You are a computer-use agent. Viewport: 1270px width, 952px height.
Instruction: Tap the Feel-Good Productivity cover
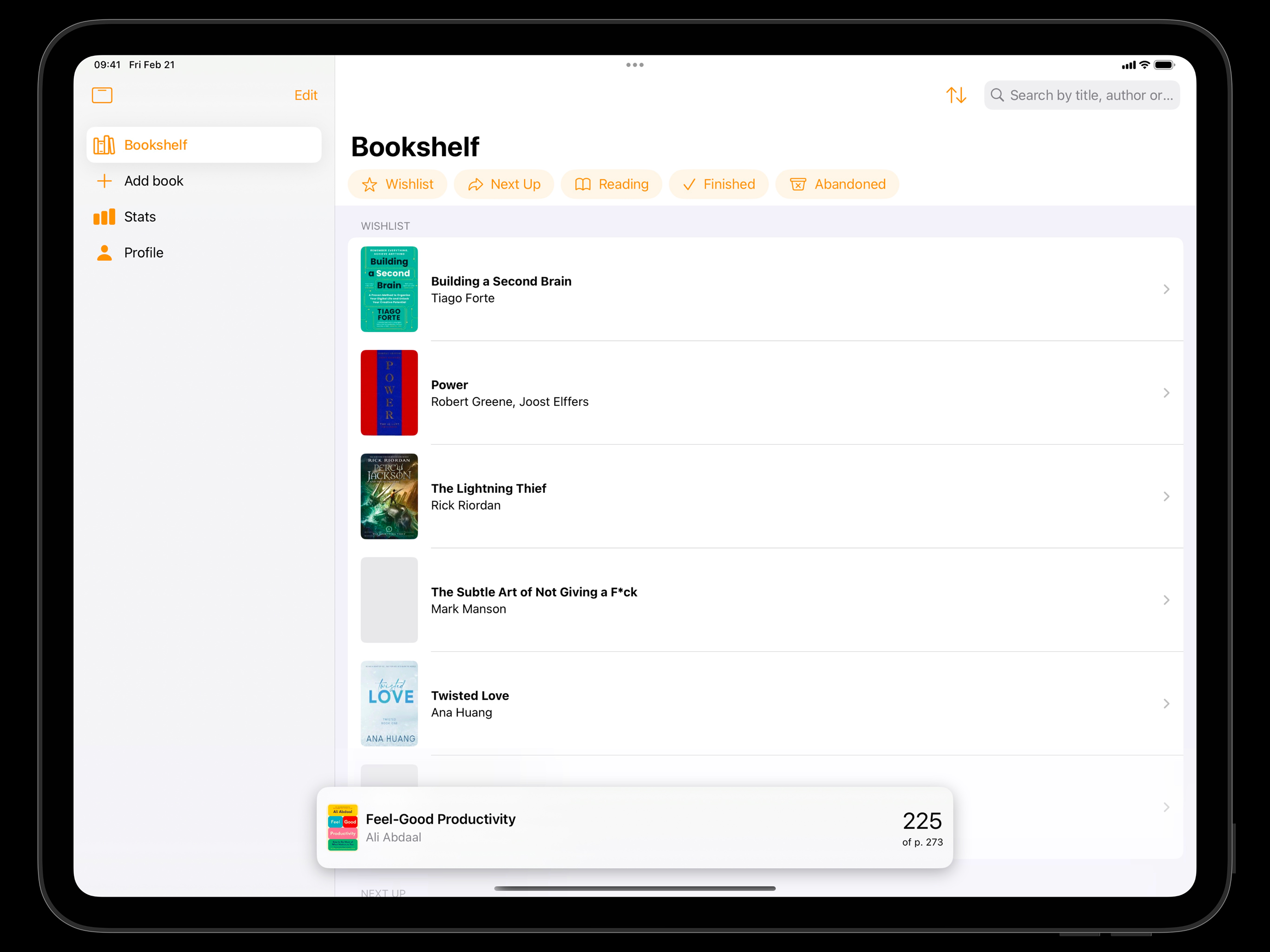343,827
